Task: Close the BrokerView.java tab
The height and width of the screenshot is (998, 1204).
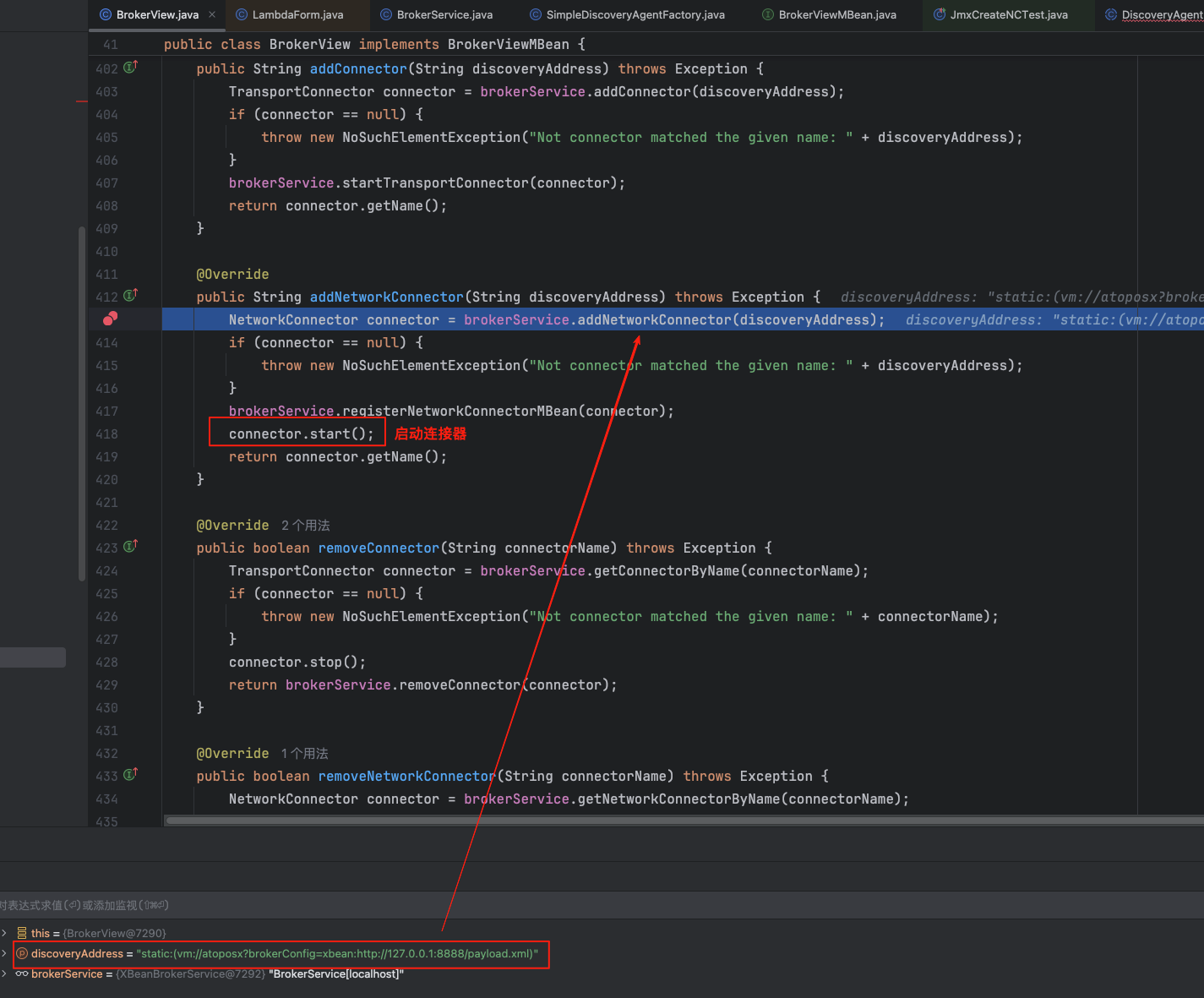Action: 212,14
